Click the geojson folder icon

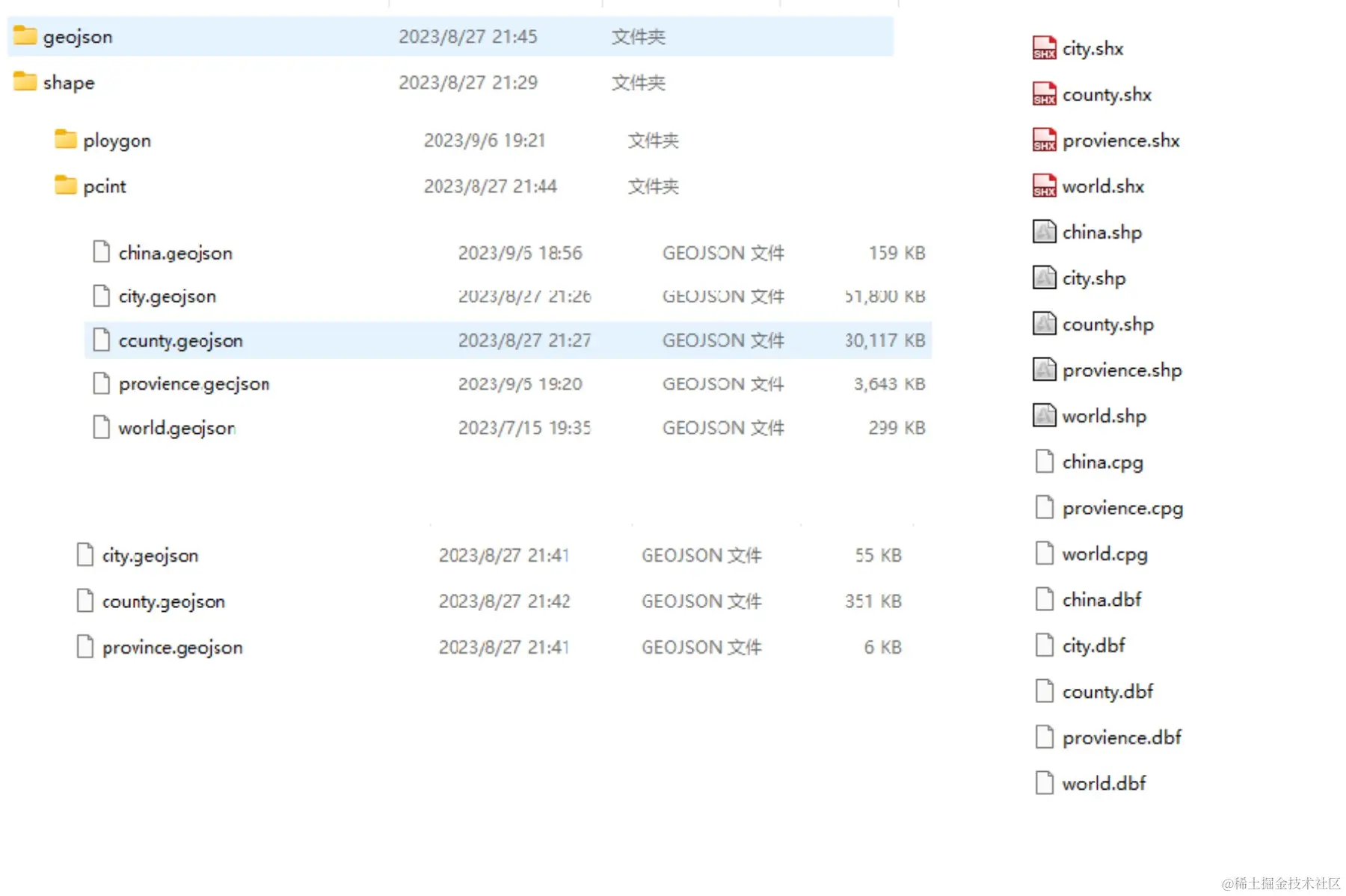(25, 36)
